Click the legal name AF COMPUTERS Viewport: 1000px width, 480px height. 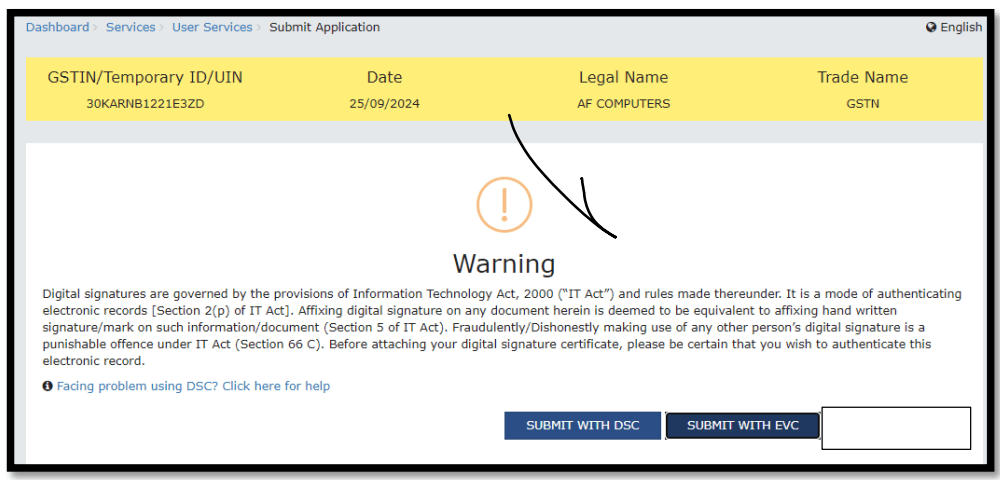pyautogui.click(x=623, y=104)
